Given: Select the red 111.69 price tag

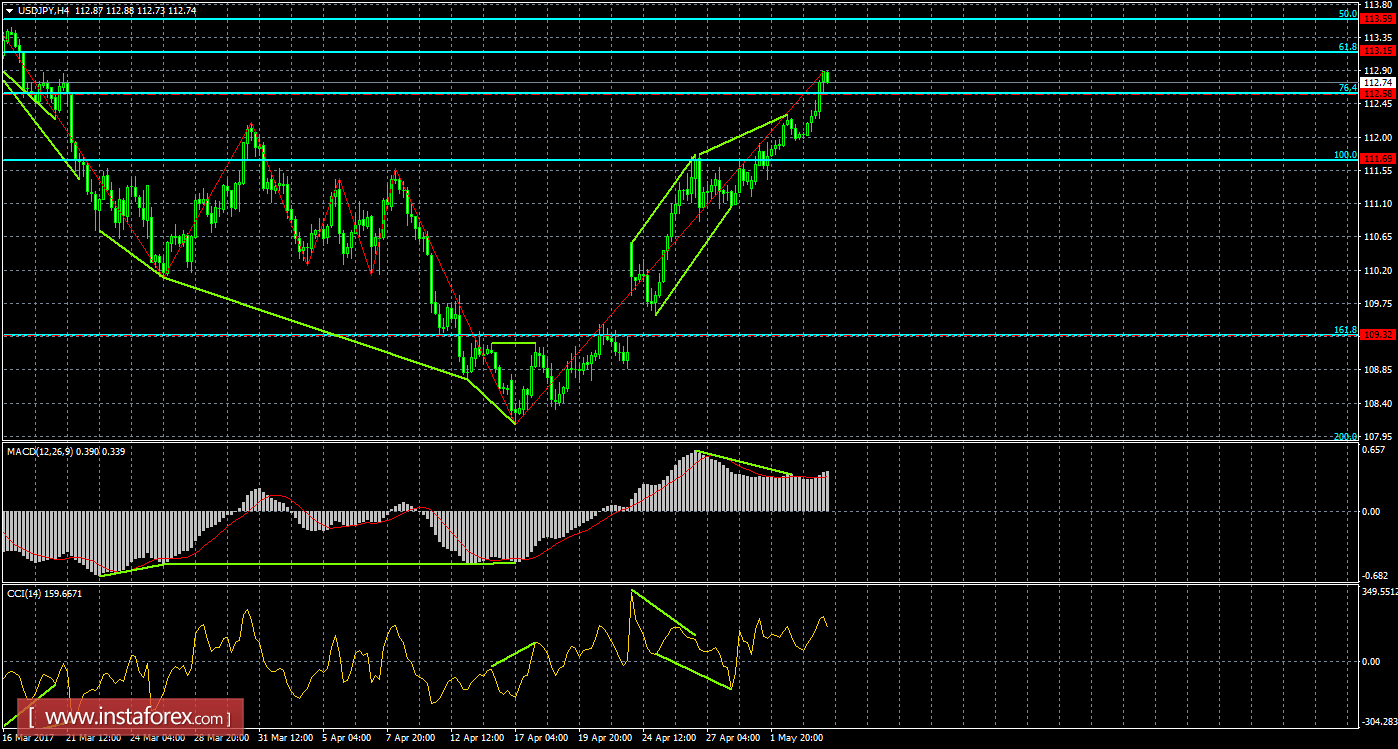Looking at the screenshot, I should tap(1379, 159).
